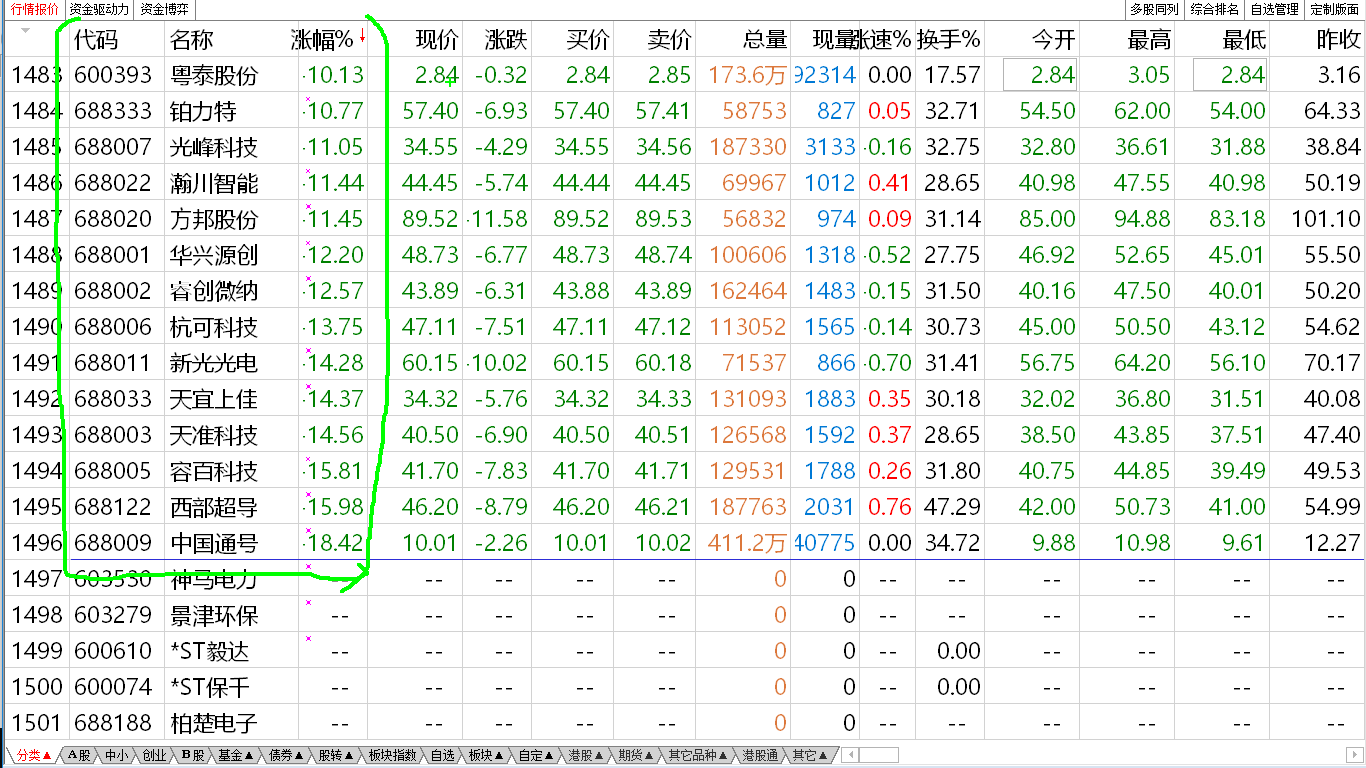This screenshot has width=1366, height=768.
Task: Select stock row 天准科技
Action: tap(683, 435)
